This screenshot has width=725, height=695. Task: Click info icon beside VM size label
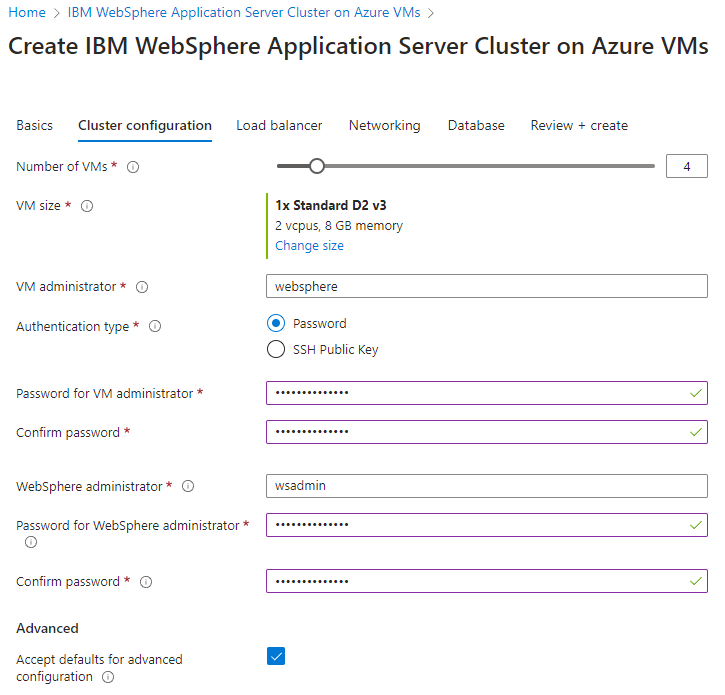point(87,206)
